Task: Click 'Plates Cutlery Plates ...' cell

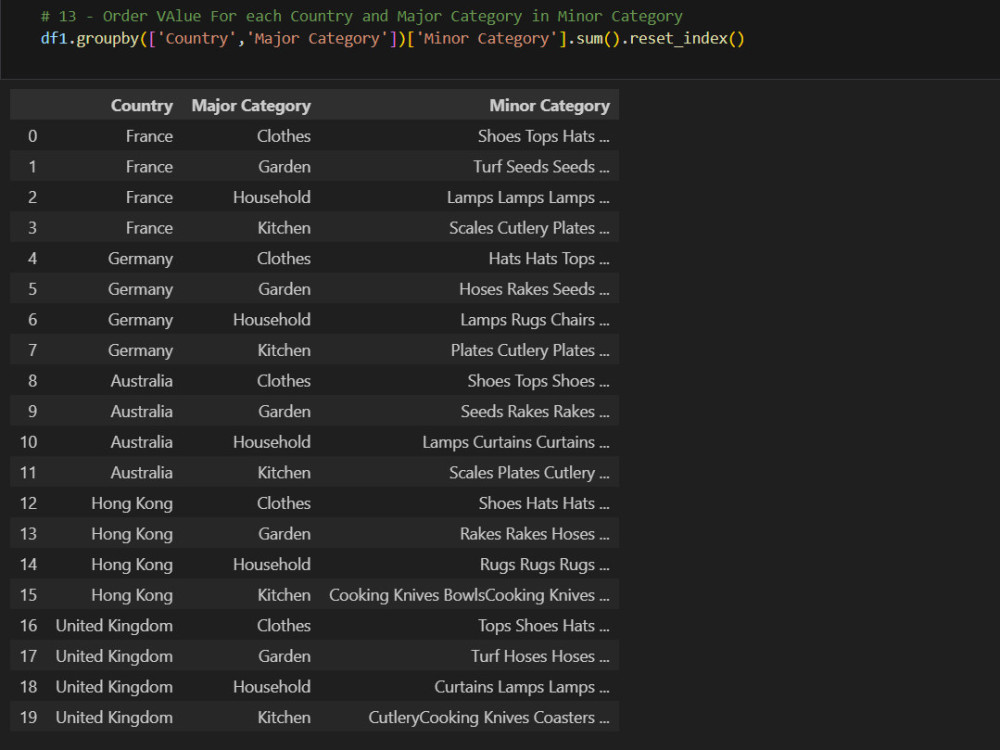Action: tap(530, 350)
